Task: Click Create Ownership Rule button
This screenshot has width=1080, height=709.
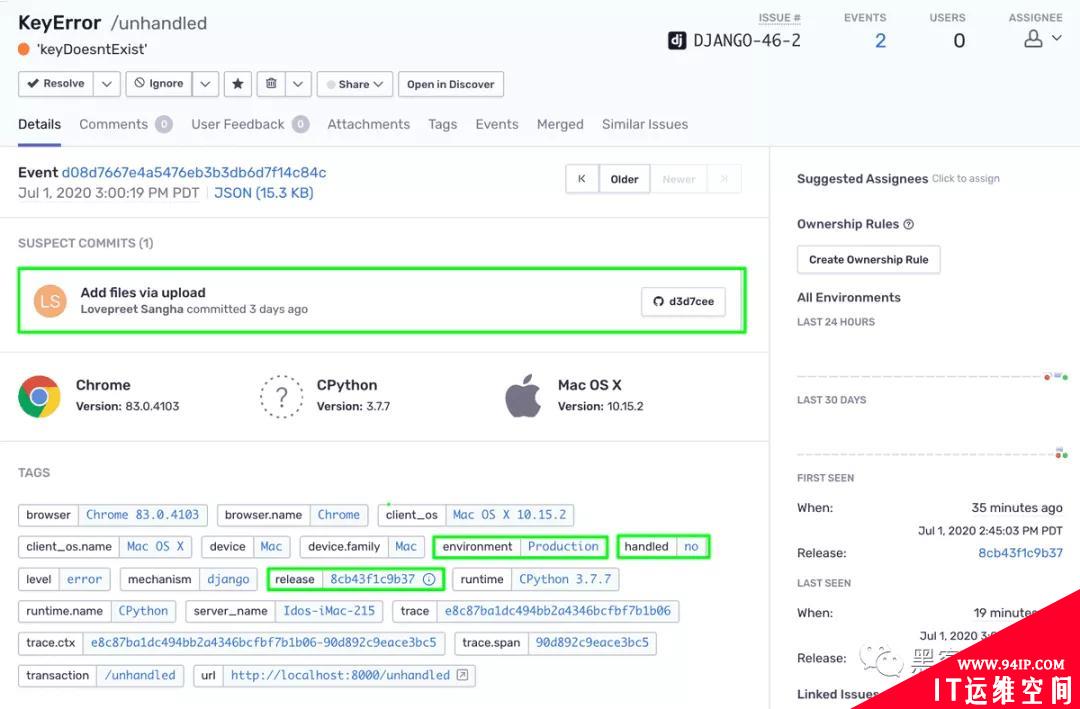Action: tap(869, 260)
